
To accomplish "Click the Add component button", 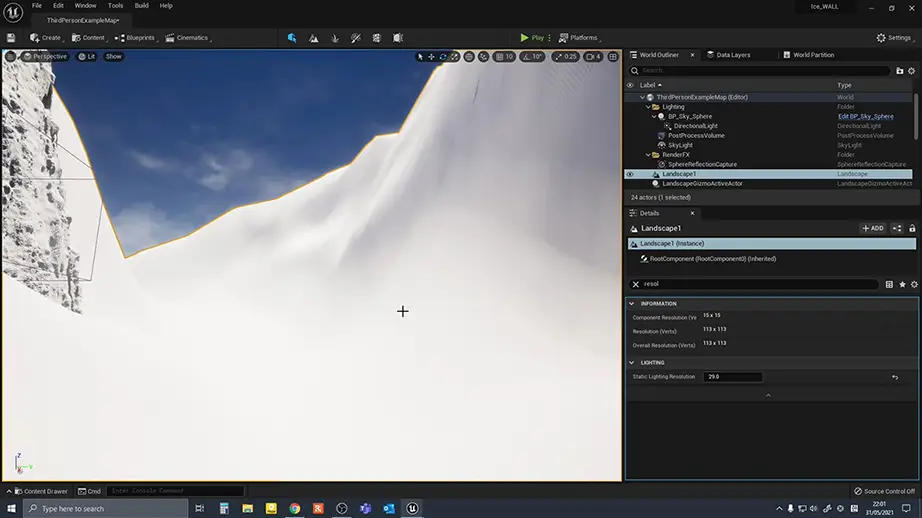I will [873, 228].
